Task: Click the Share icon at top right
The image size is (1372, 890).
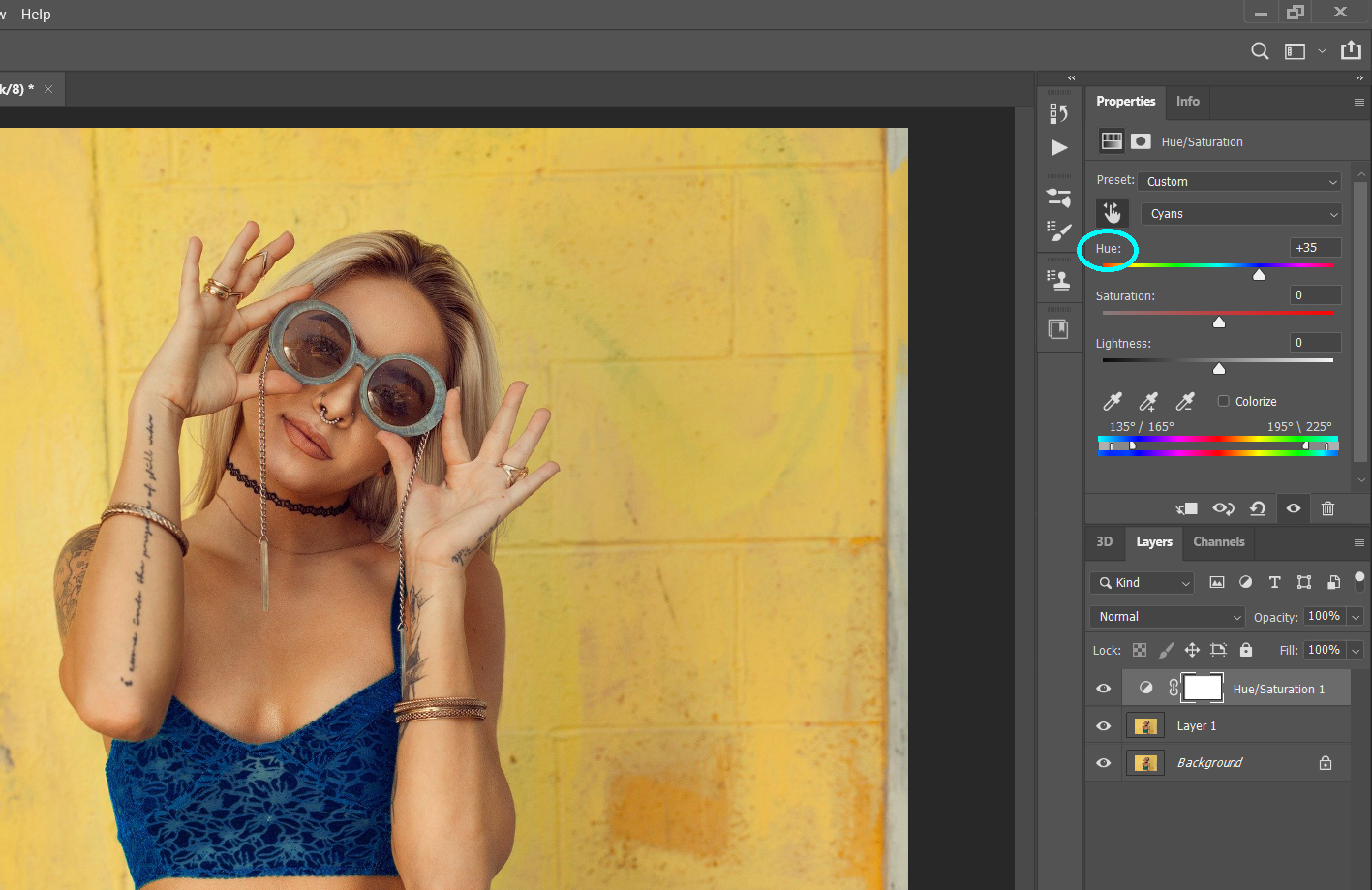Action: click(x=1351, y=50)
